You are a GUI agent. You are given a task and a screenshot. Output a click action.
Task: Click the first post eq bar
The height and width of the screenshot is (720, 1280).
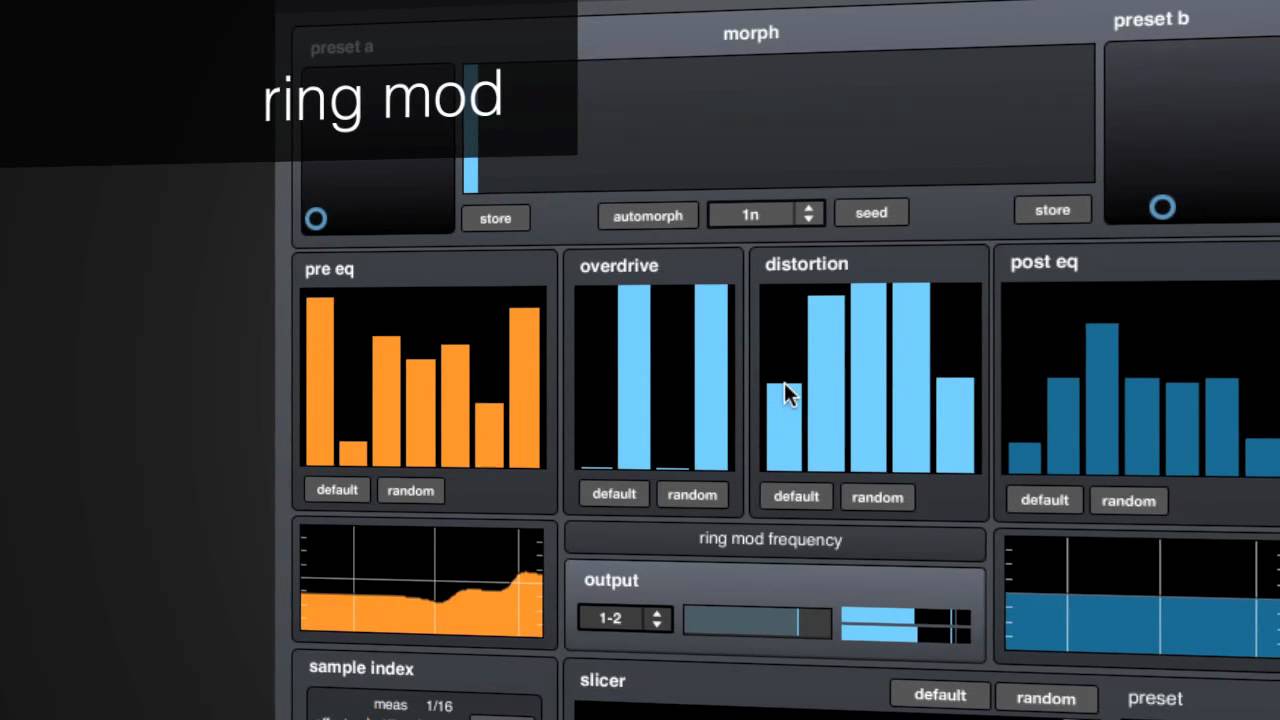(1025, 458)
